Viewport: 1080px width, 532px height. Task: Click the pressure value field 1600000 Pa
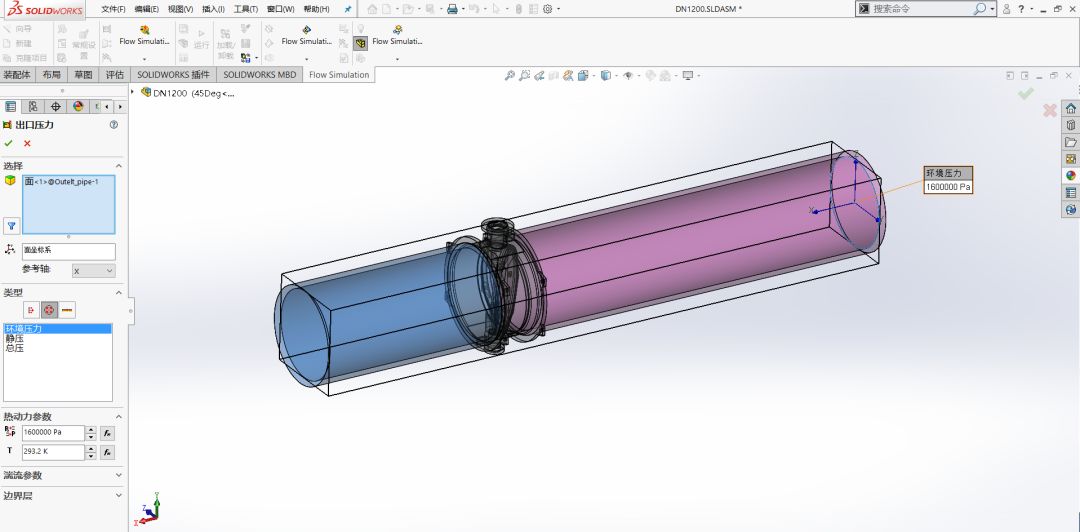click(53, 433)
